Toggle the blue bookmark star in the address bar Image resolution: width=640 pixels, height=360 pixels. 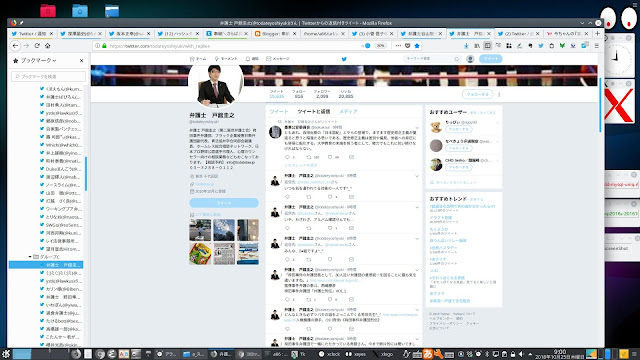pyautogui.click(x=417, y=46)
